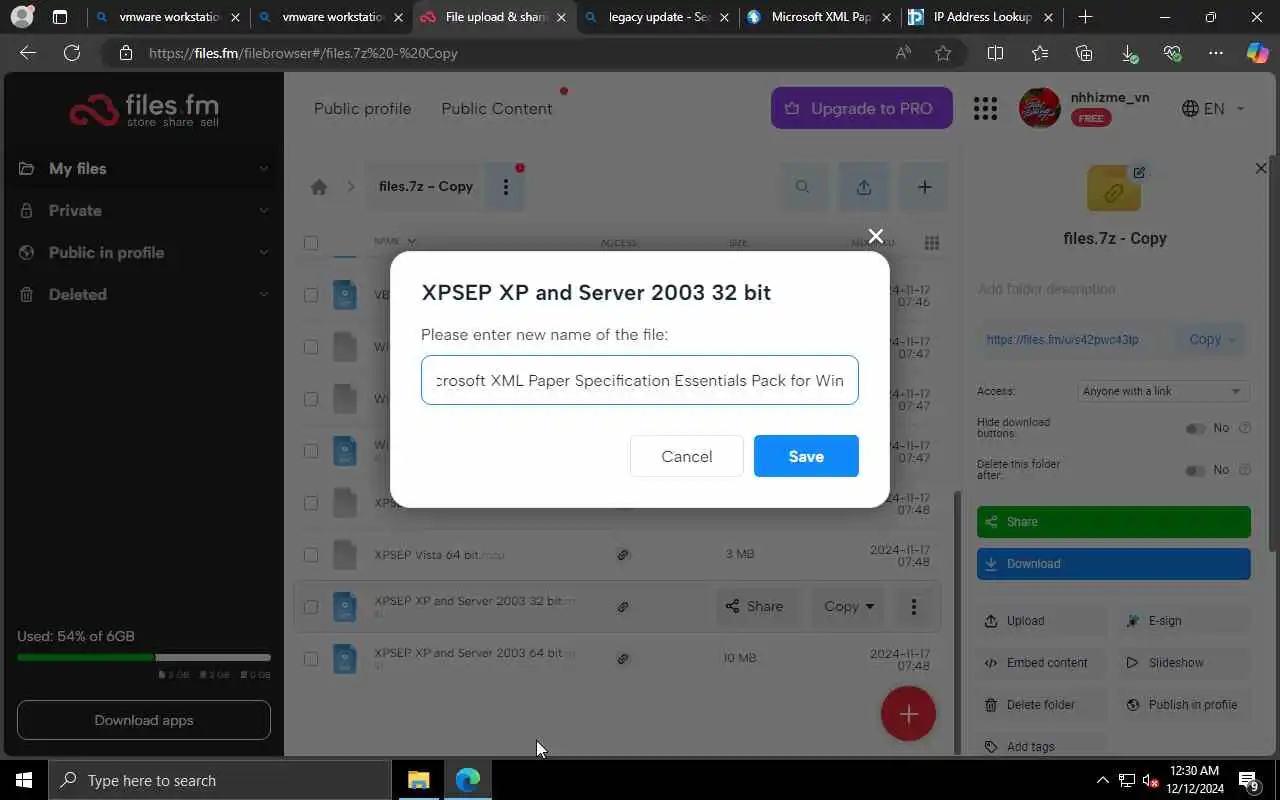Click the upload icon in toolbar
1280x800 pixels.
coord(863,187)
